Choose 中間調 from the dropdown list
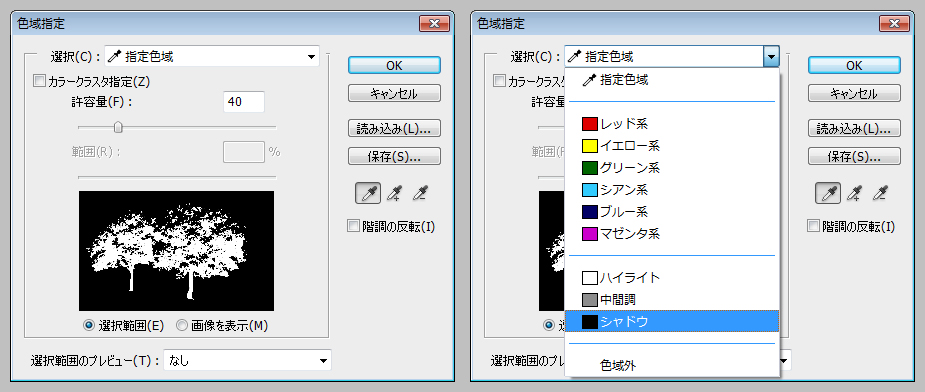Image resolution: width=925 pixels, height=392 pixels. click(672, 299)
